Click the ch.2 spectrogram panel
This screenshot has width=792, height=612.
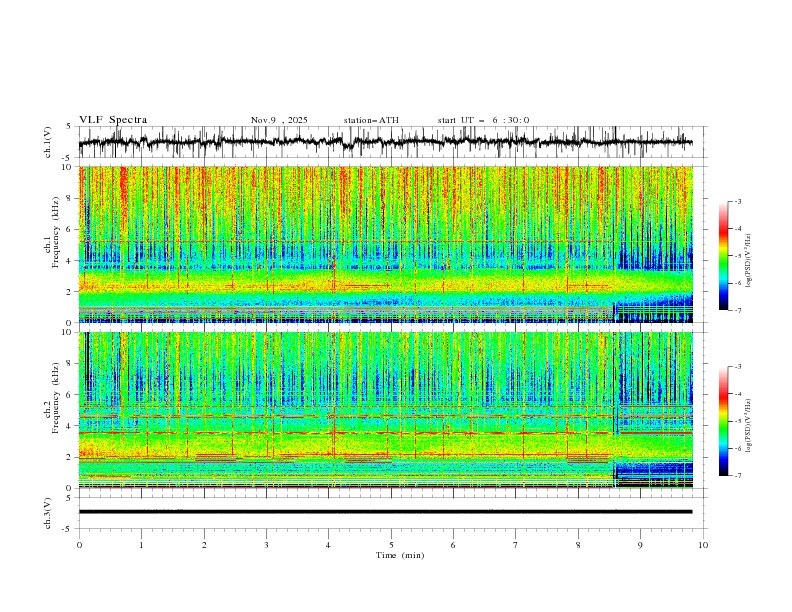[x=385, y=410]
